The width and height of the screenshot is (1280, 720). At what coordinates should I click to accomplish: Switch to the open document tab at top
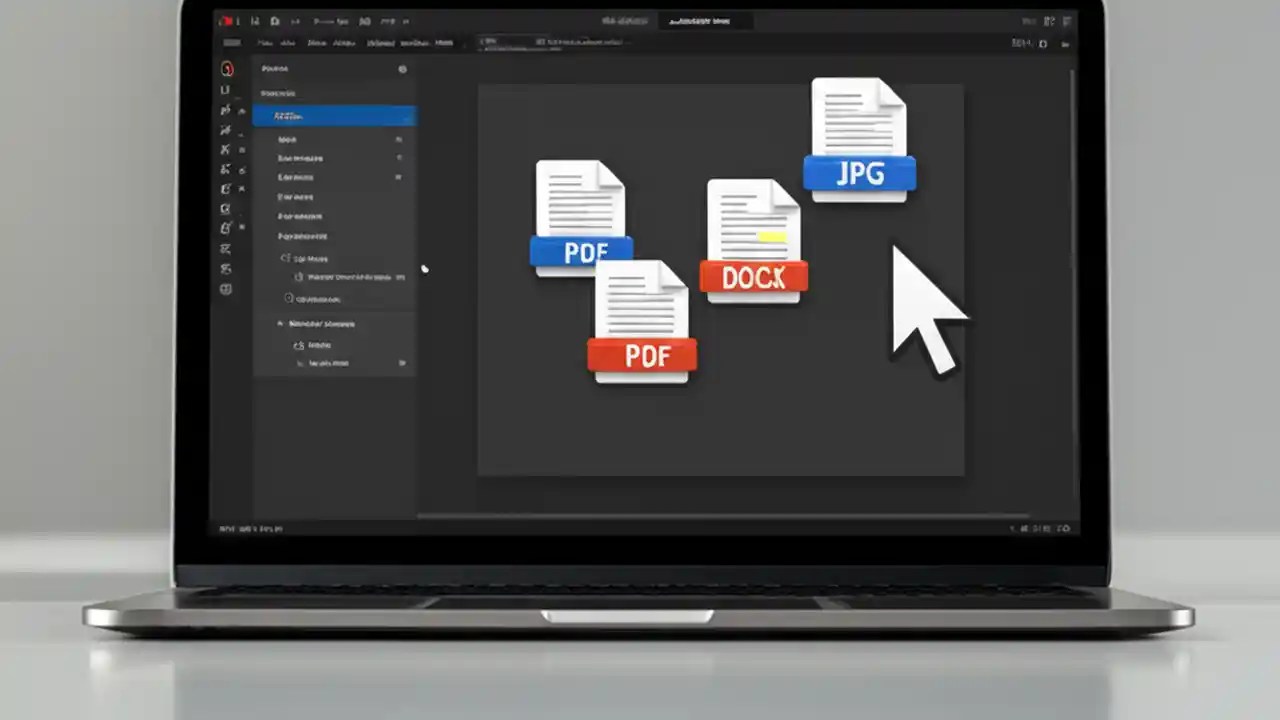[x=700, y=21]
